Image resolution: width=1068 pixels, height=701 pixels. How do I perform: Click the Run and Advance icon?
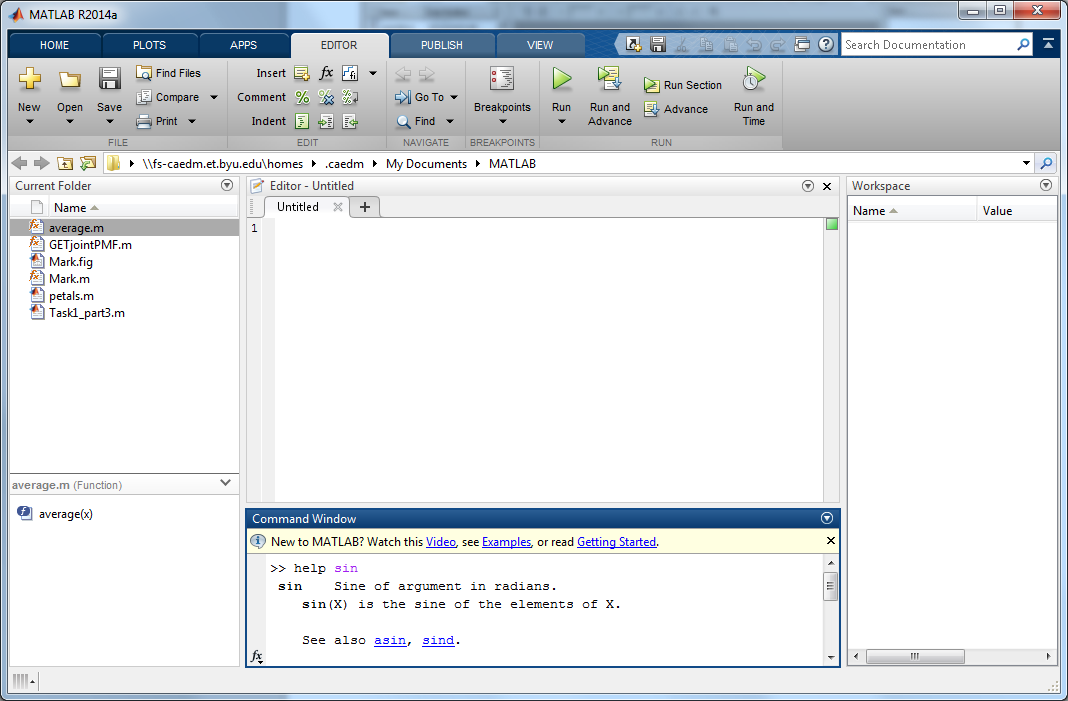[609, 79]
